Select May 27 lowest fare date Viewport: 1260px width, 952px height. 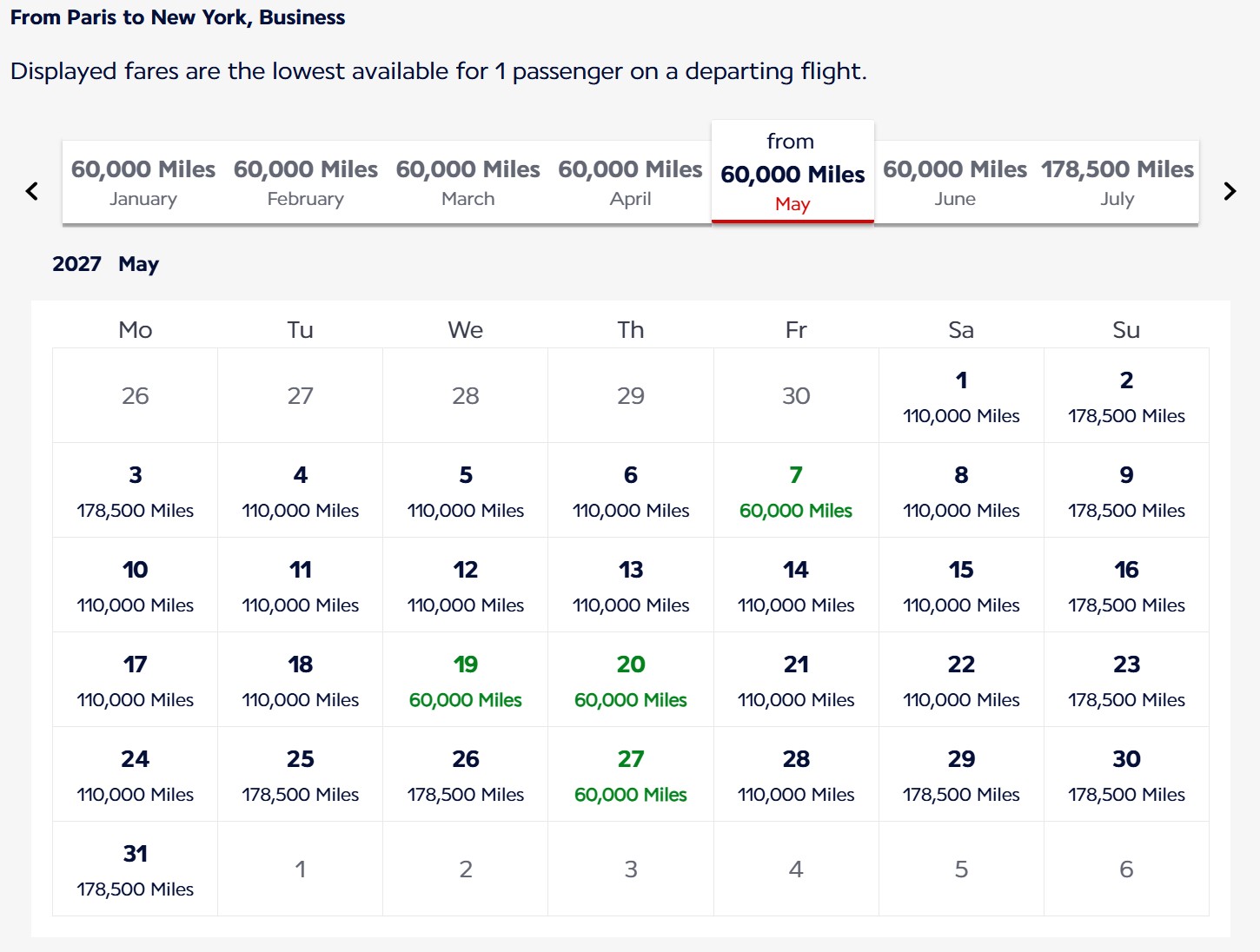631,775
